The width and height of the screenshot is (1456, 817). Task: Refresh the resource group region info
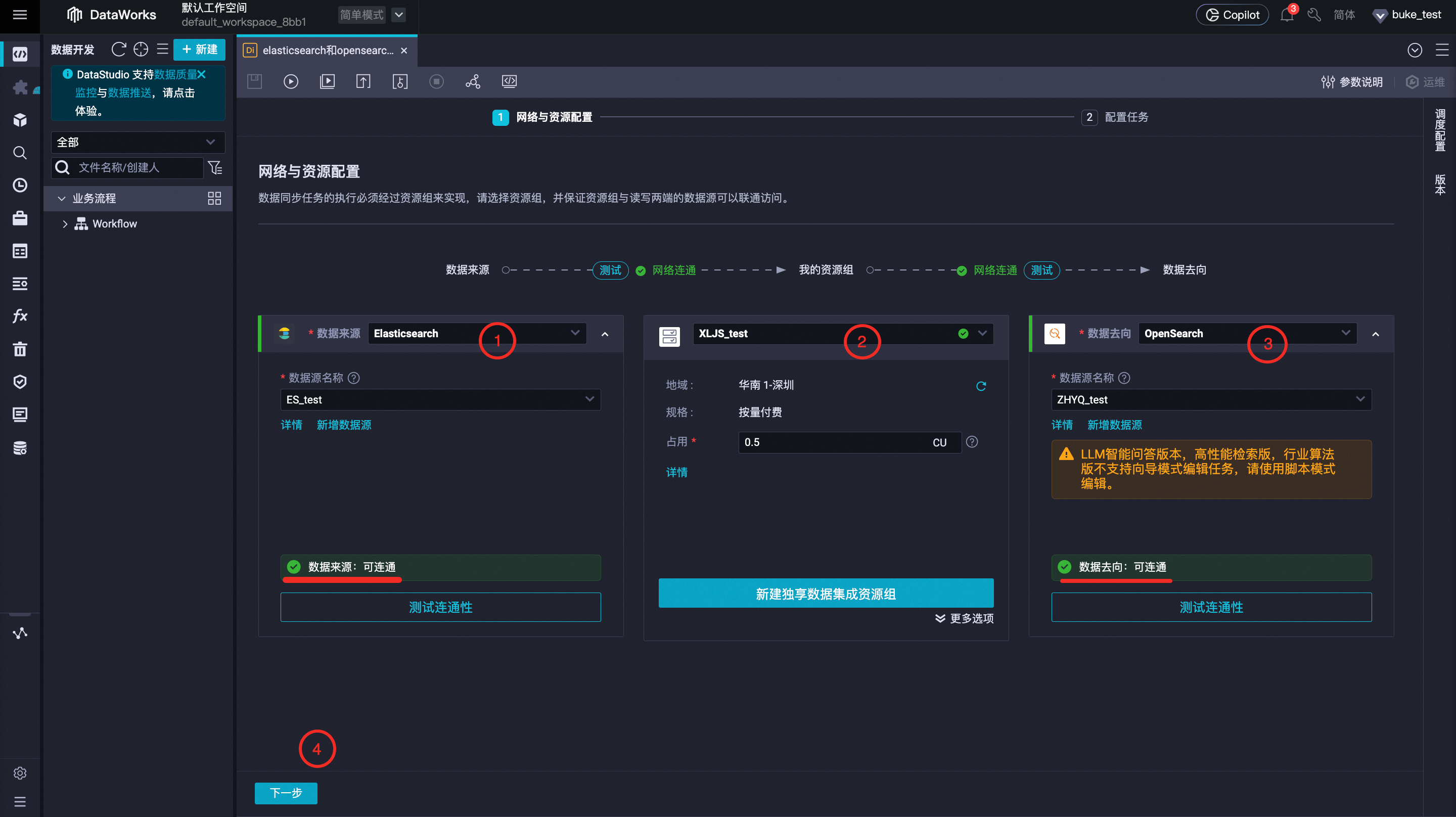[x=981, y=386]
